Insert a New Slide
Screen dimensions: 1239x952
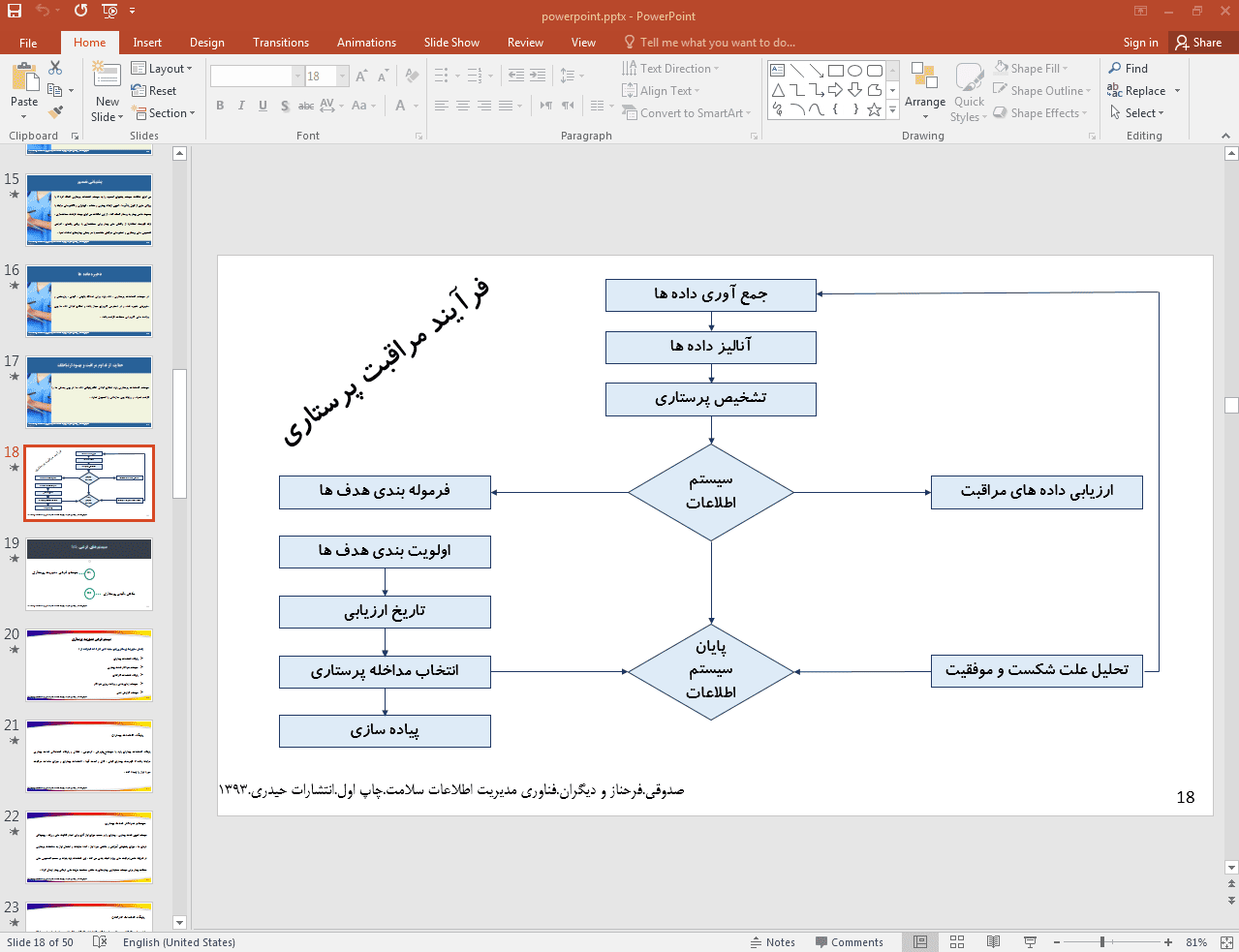click(x=108, y=92)
